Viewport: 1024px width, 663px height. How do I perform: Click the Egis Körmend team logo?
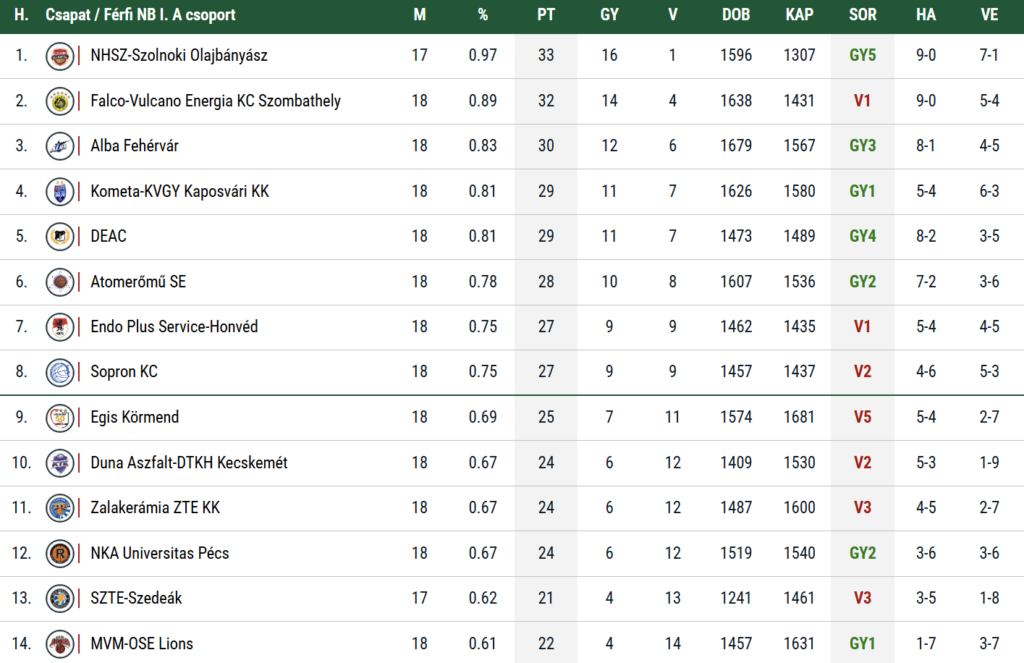(x=60, y=417)
